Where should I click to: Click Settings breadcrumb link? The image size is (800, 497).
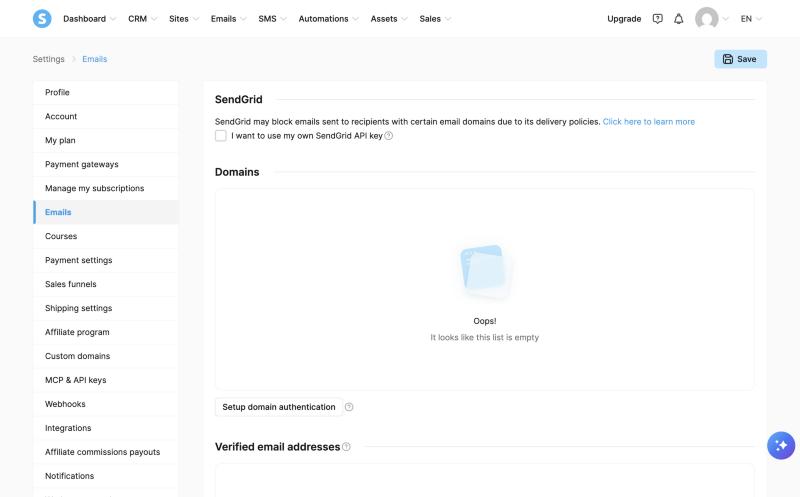coord(48,59)
